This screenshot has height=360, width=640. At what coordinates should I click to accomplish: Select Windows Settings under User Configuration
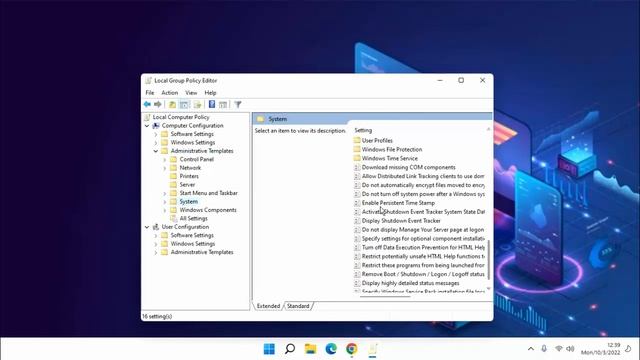click(193, 244)
